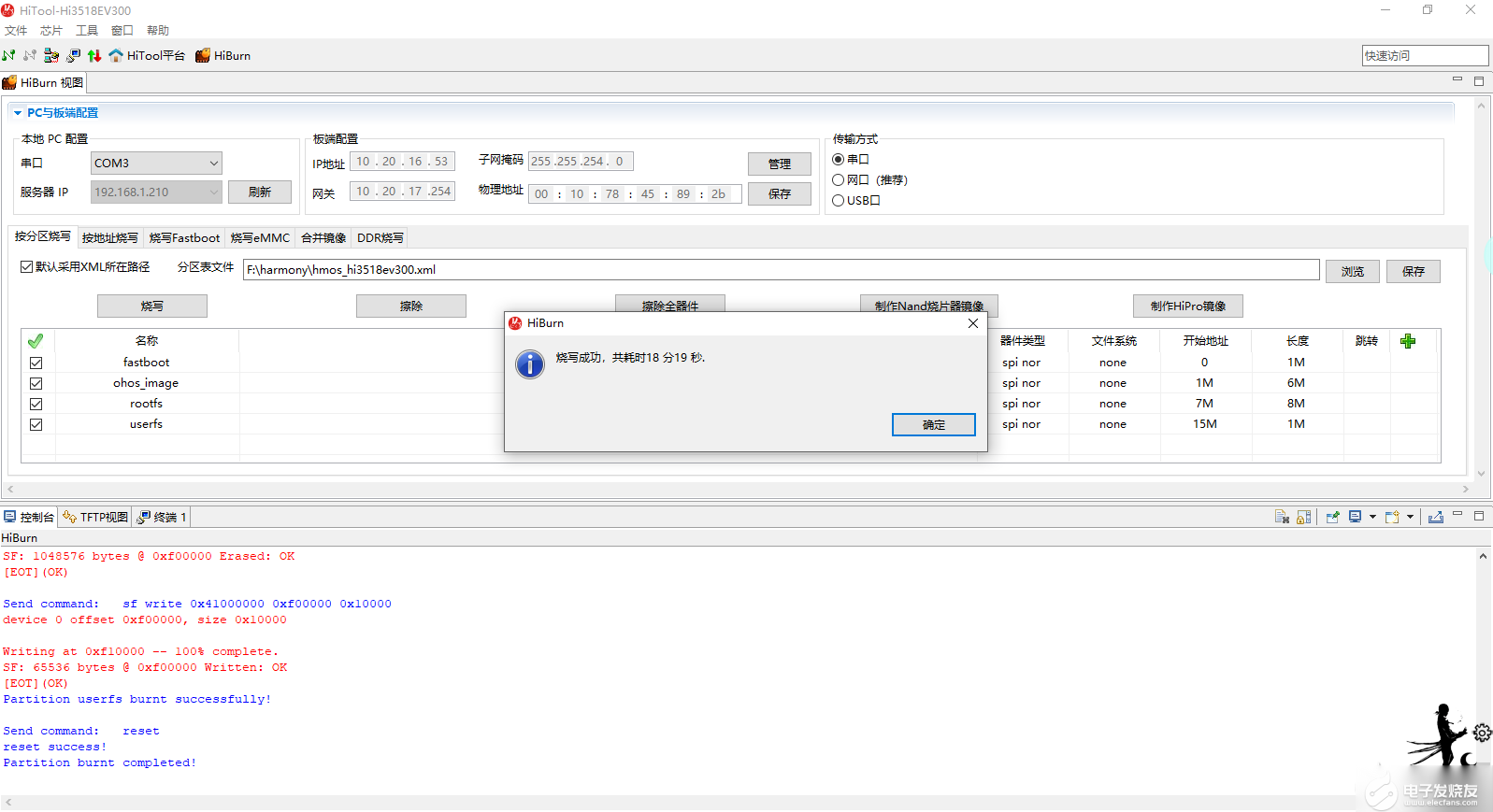Viewport: 1493px width, 812px height.
Task: Select the 按分区烧写 tab
Action: click(x=42, y=236)
